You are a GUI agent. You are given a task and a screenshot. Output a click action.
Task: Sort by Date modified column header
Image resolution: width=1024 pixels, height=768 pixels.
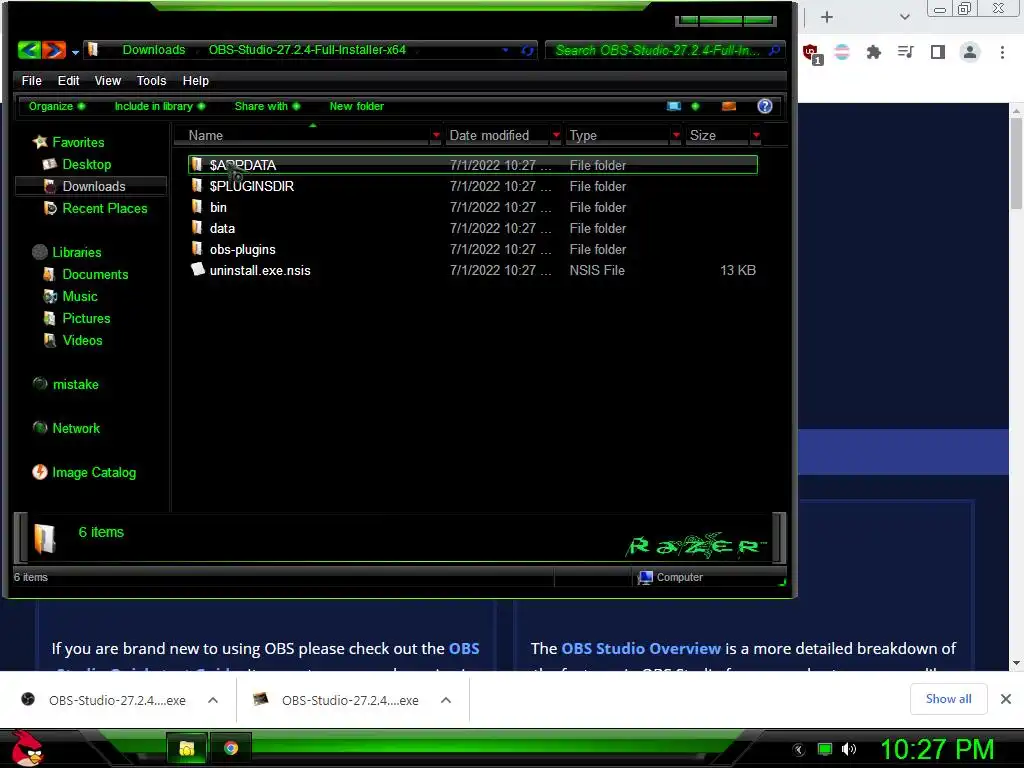[x=497, y=135]
